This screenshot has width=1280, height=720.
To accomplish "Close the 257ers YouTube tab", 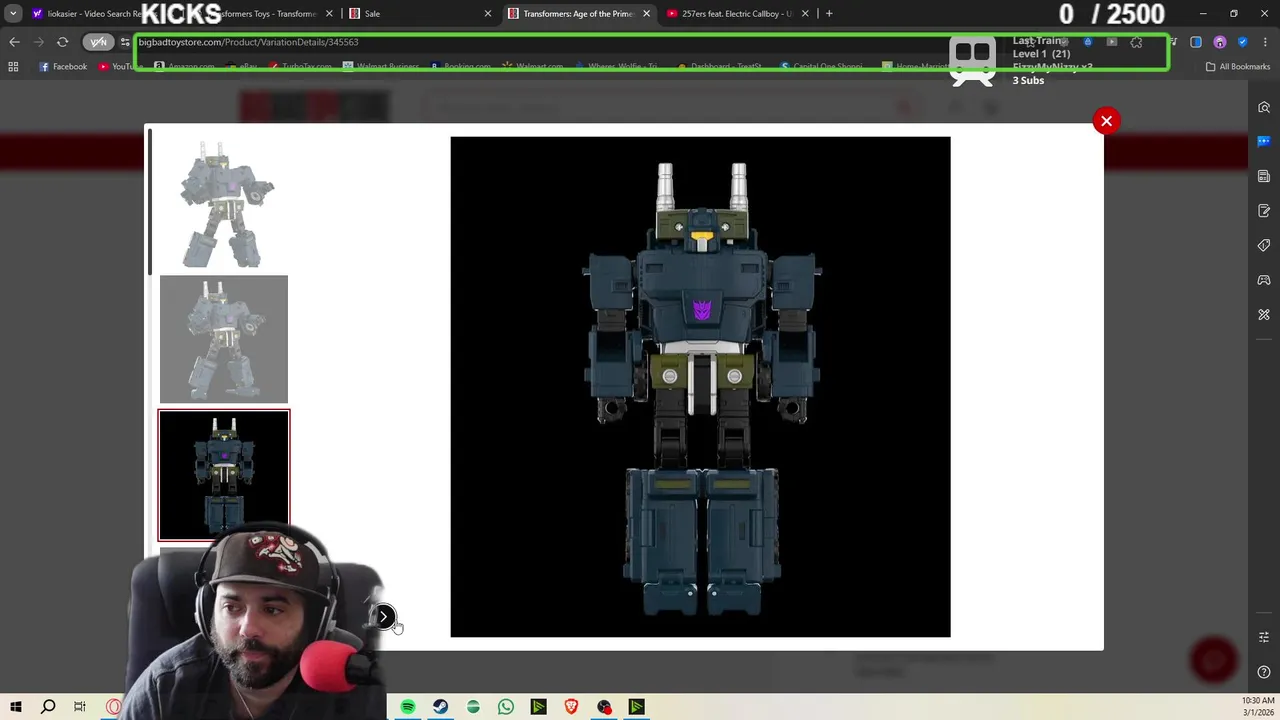I will tap(805, 14).
